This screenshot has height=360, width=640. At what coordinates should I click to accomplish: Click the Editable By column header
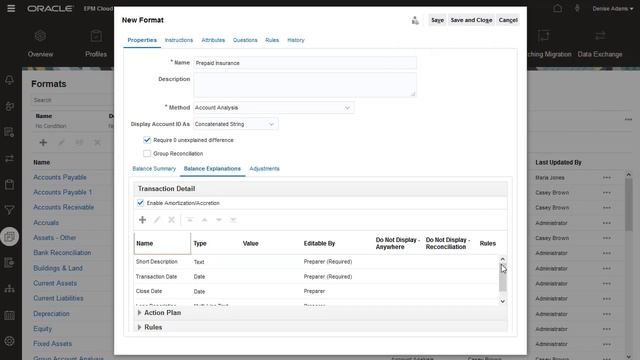pos(319,244)
